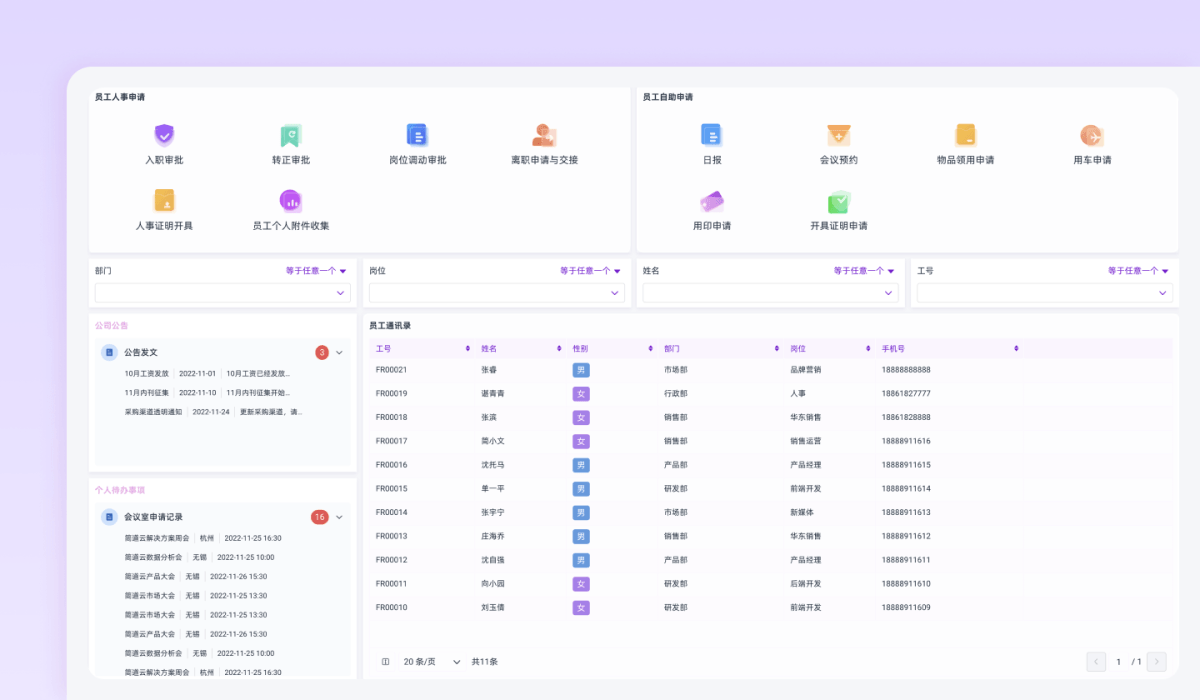Open the 日报 document icon
Screen dimensions: 1200x700
tap(711, 135)
